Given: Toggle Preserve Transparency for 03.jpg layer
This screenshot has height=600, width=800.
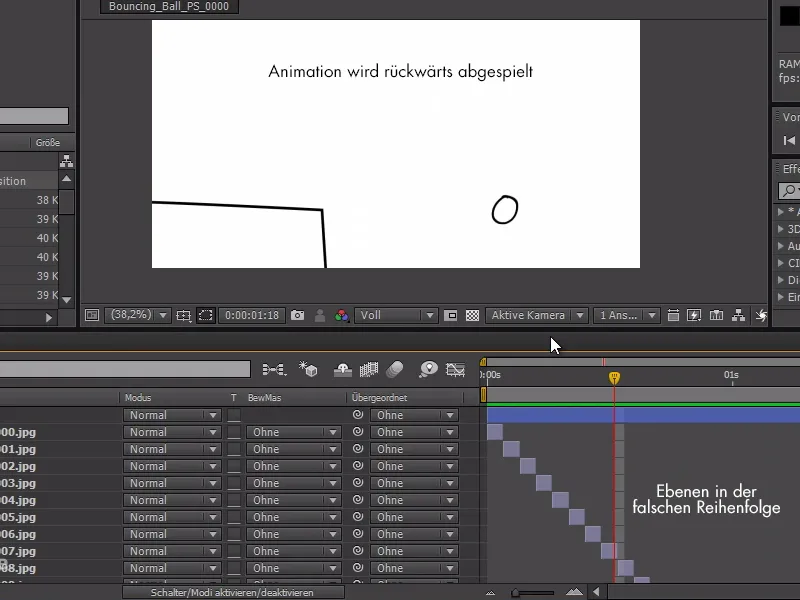Looking at the screenshot, I should click(x=234, y=483).
